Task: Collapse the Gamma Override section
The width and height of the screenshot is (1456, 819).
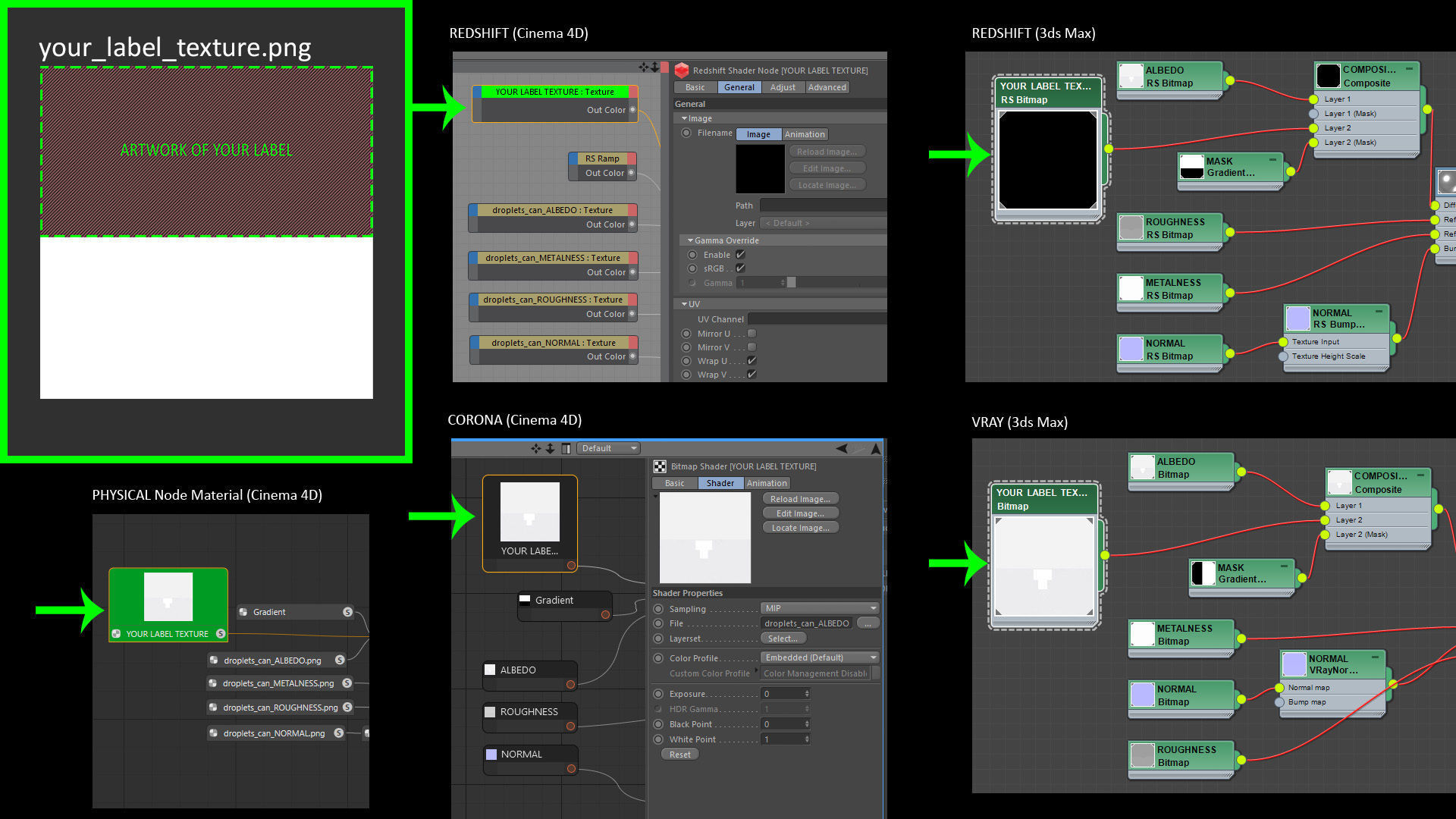Action: 689,240
